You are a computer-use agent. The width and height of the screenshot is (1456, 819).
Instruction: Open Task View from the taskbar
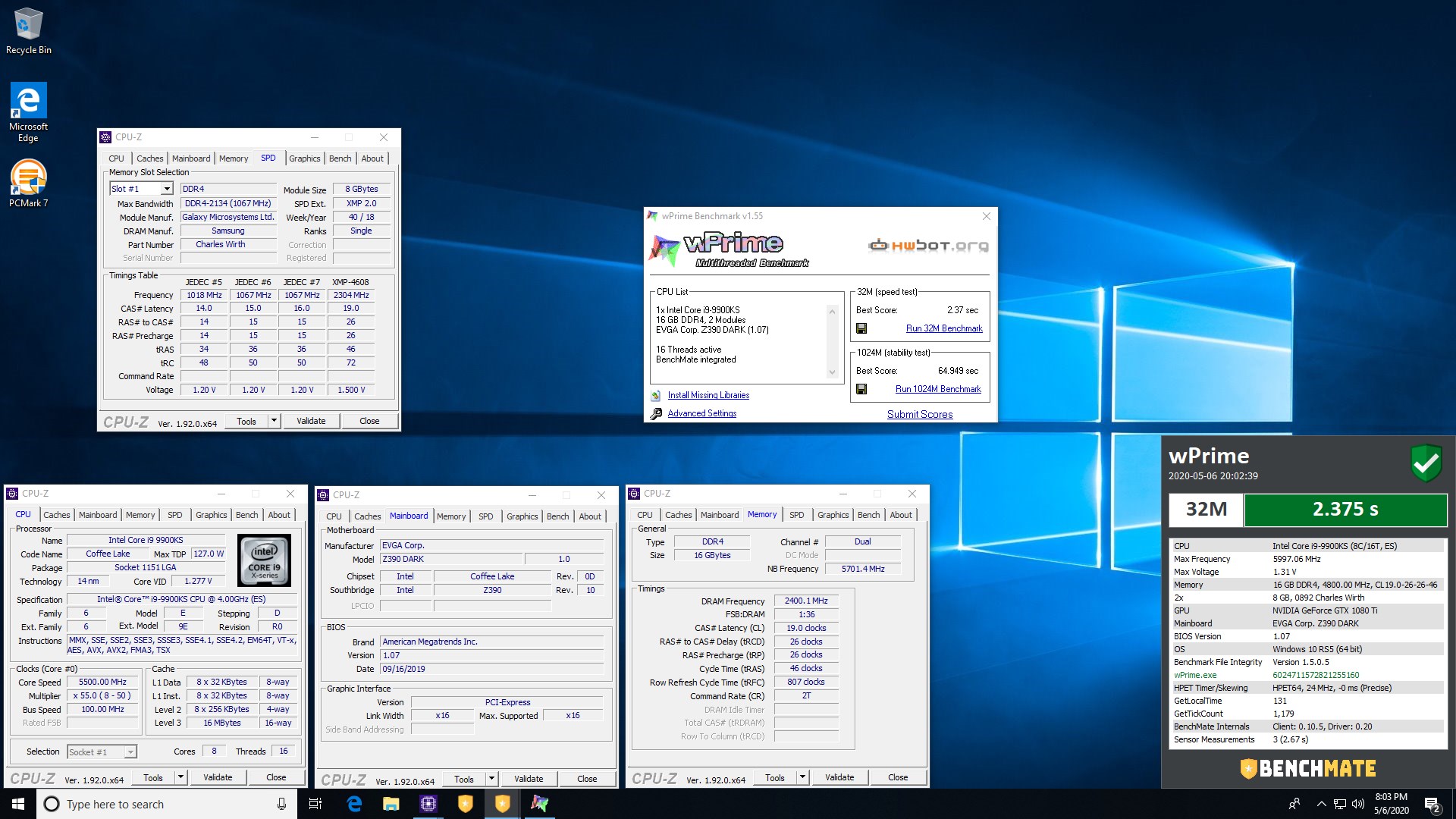tap(315, 804)
